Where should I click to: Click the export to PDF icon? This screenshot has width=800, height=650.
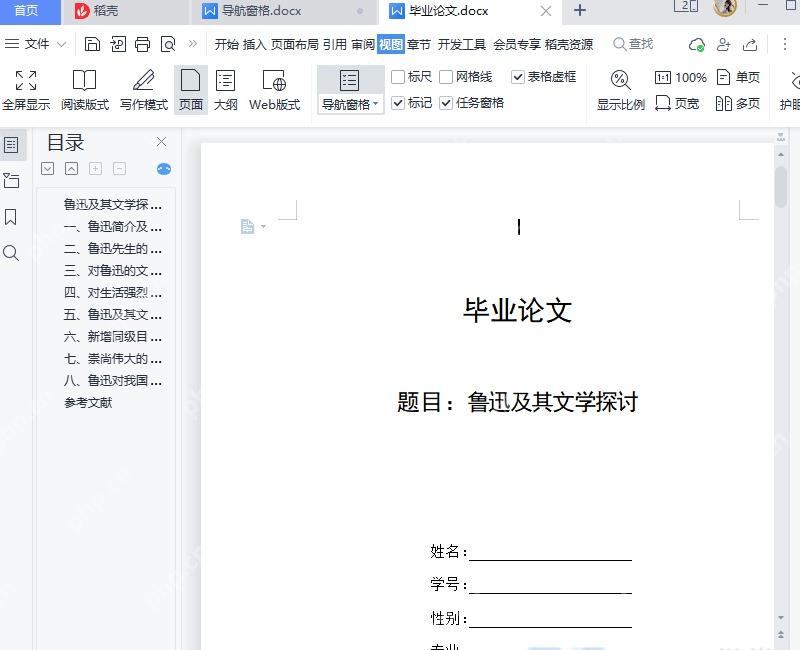(118, 44)
